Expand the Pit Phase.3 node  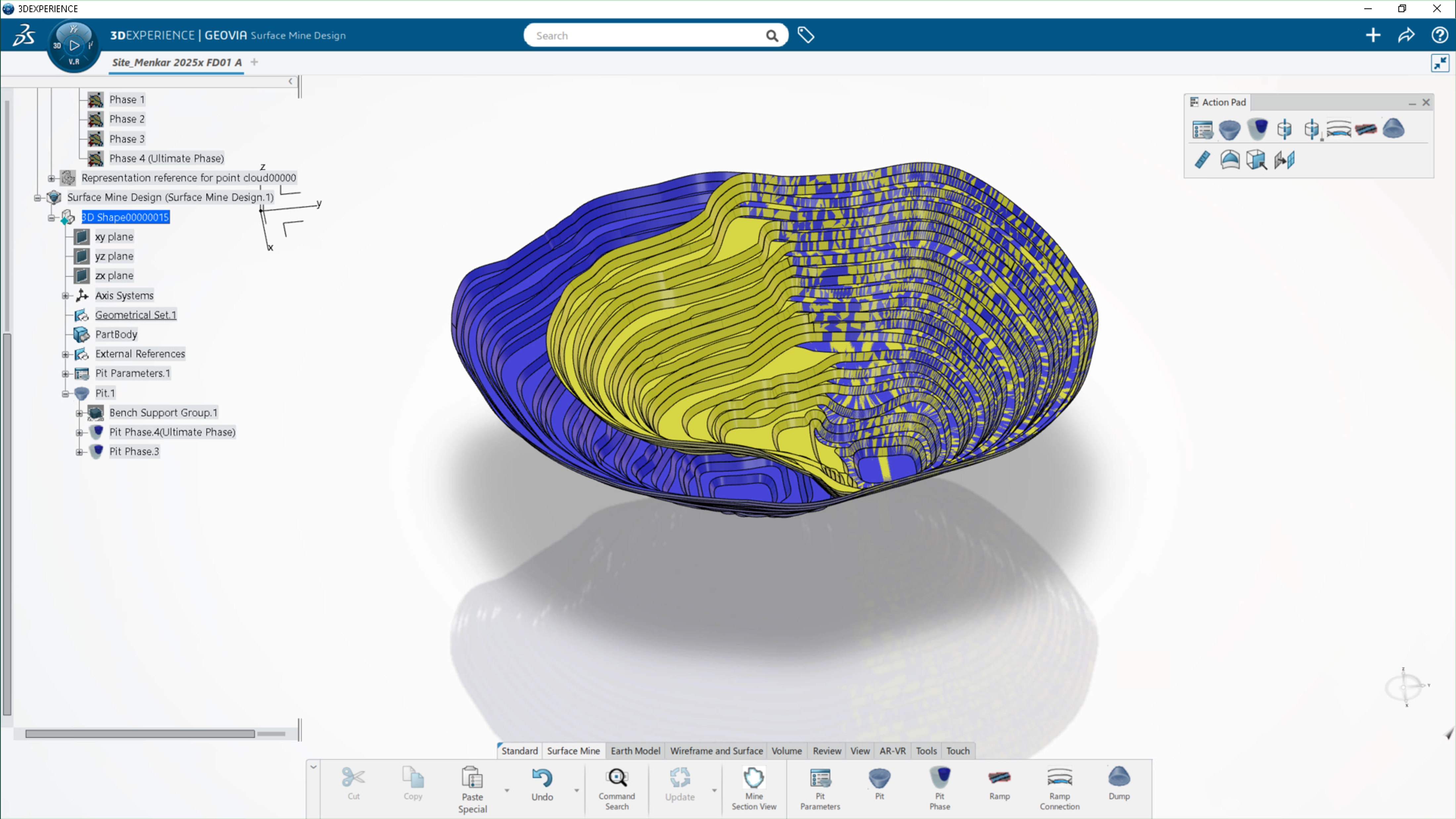point(79,451)
